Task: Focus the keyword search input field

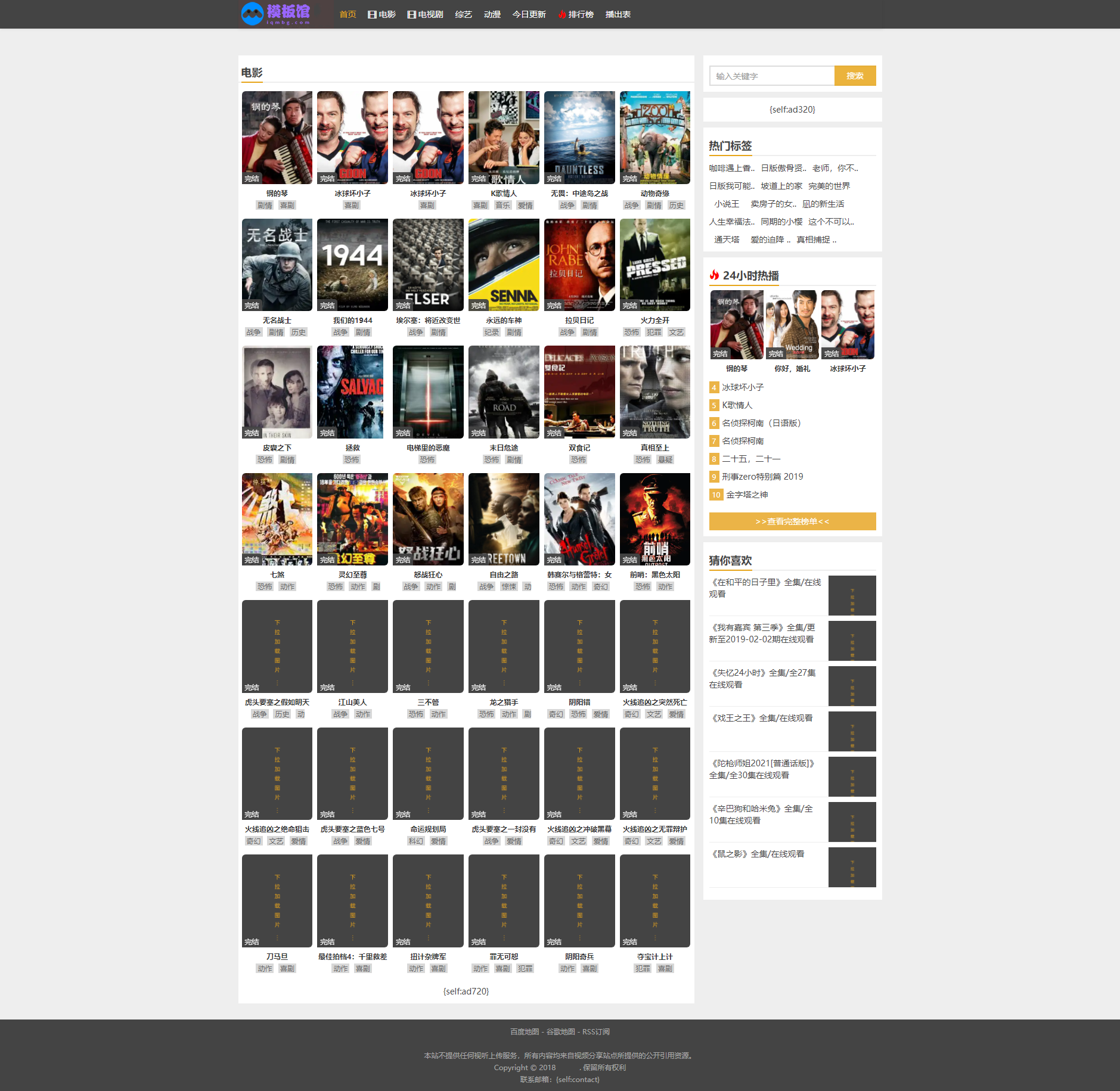Action: [772, 76]
